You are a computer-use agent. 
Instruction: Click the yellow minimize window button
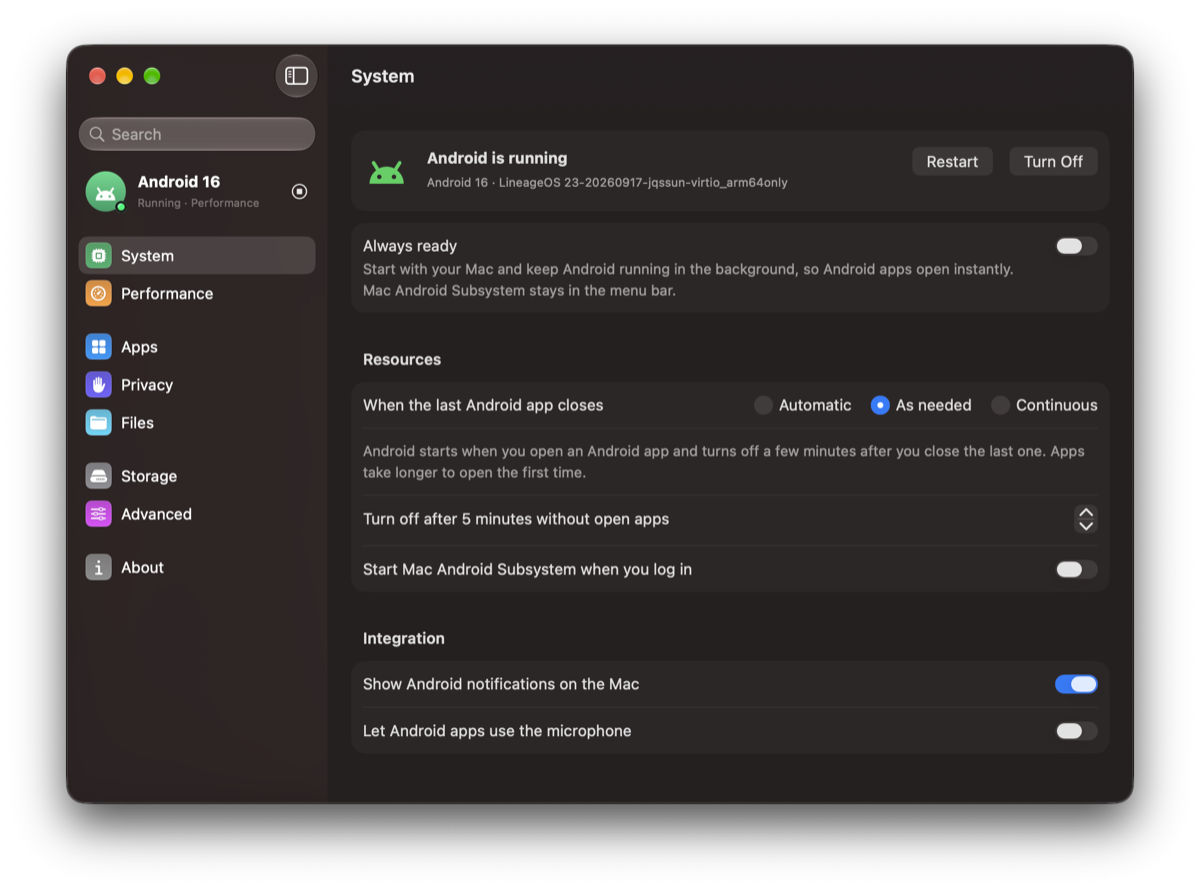pos(124,76)
